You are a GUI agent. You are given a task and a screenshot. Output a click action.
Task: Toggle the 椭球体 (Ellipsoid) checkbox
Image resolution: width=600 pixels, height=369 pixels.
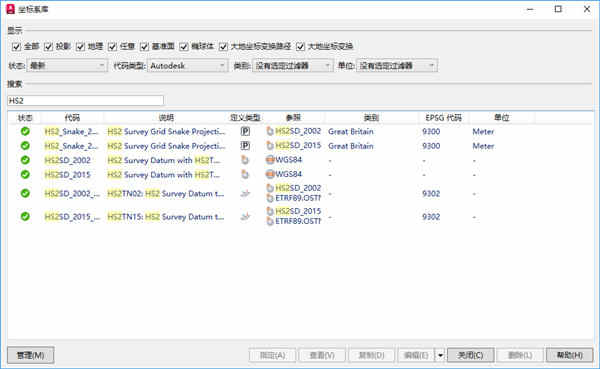click(184, 47)
